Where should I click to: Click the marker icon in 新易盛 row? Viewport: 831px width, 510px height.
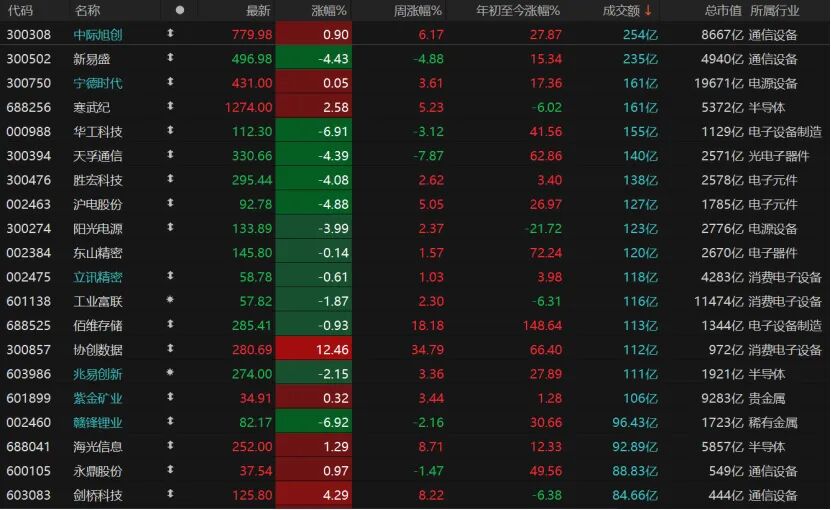pyautogui.click(x=170, y=59)
